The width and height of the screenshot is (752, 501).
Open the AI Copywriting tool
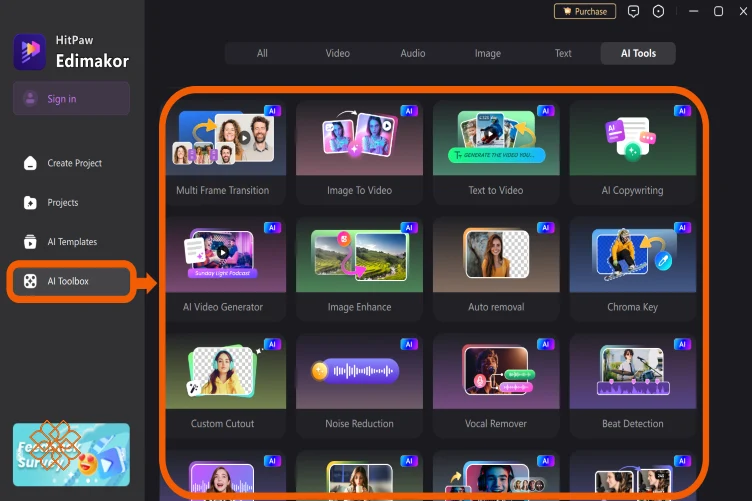pos(633,153)
